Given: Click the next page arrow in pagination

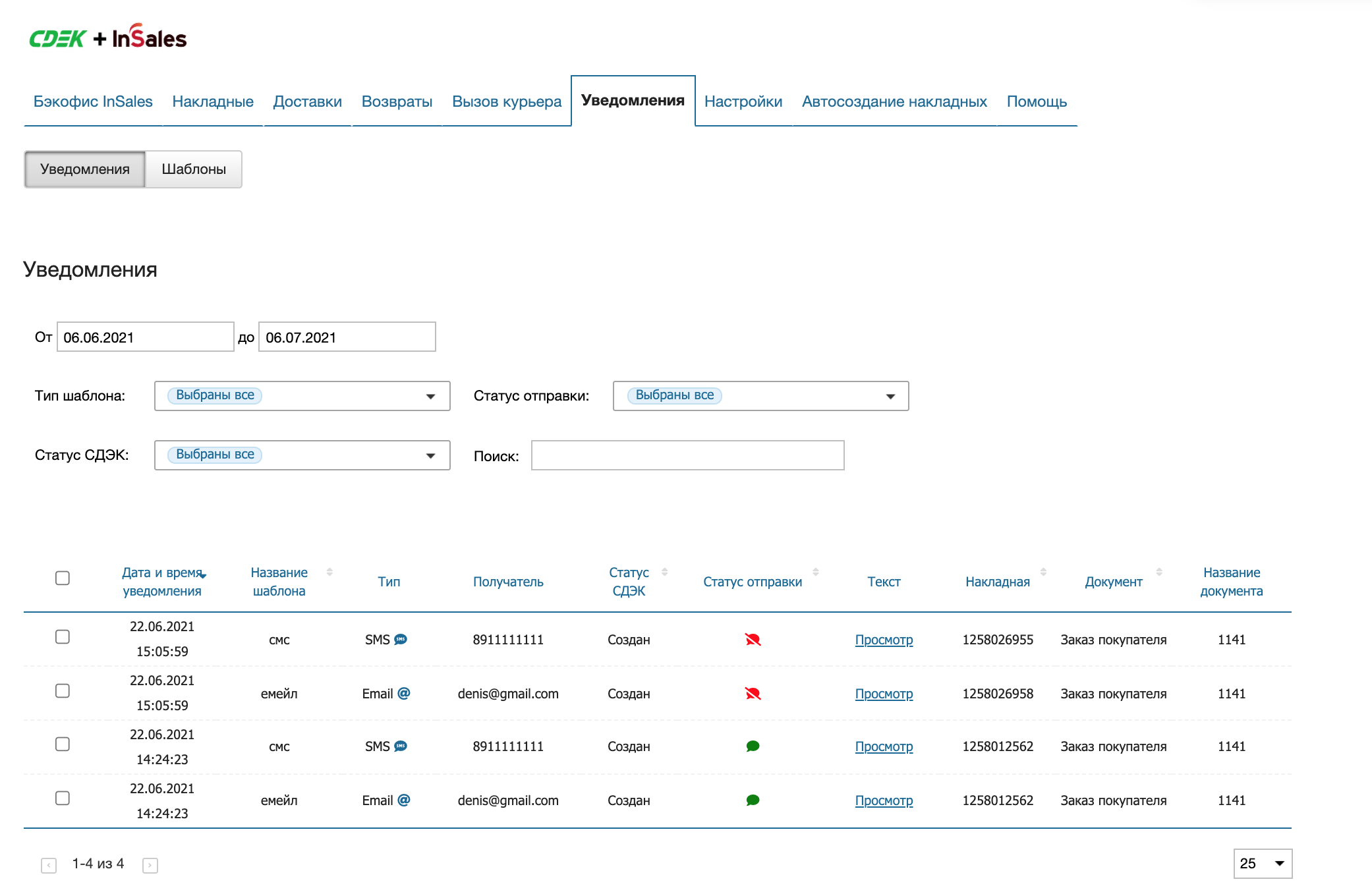Looking at the screenshot, I should tap(150, 865).
